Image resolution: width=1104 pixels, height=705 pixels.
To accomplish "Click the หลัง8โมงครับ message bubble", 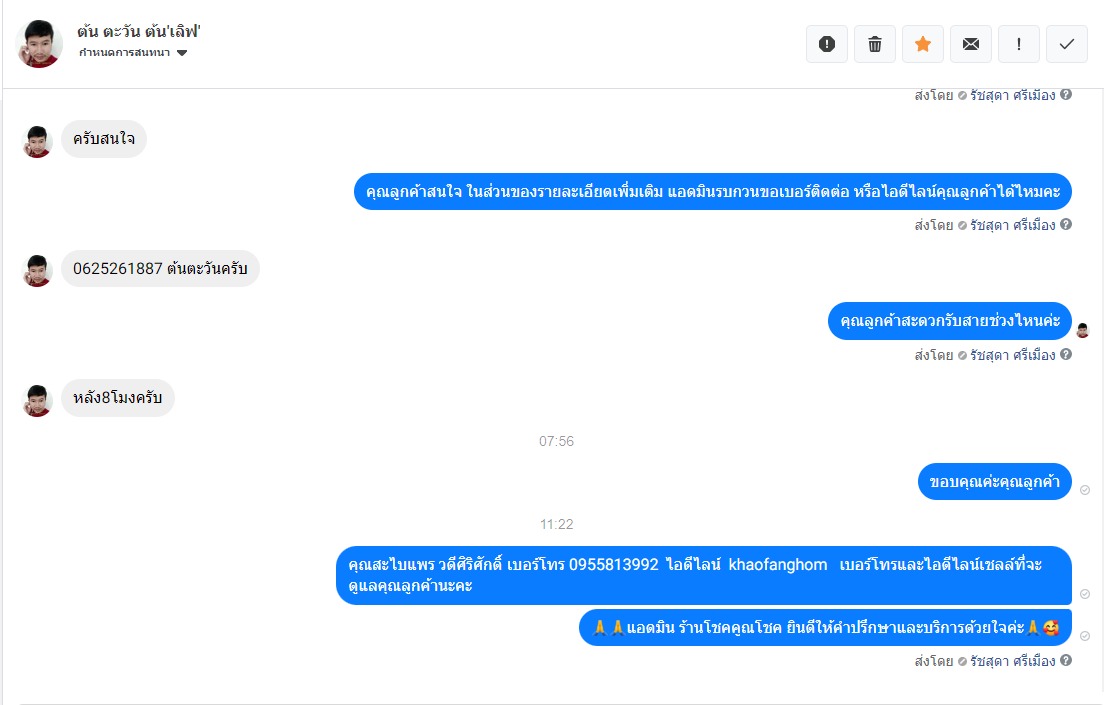I will pos(118,398).
